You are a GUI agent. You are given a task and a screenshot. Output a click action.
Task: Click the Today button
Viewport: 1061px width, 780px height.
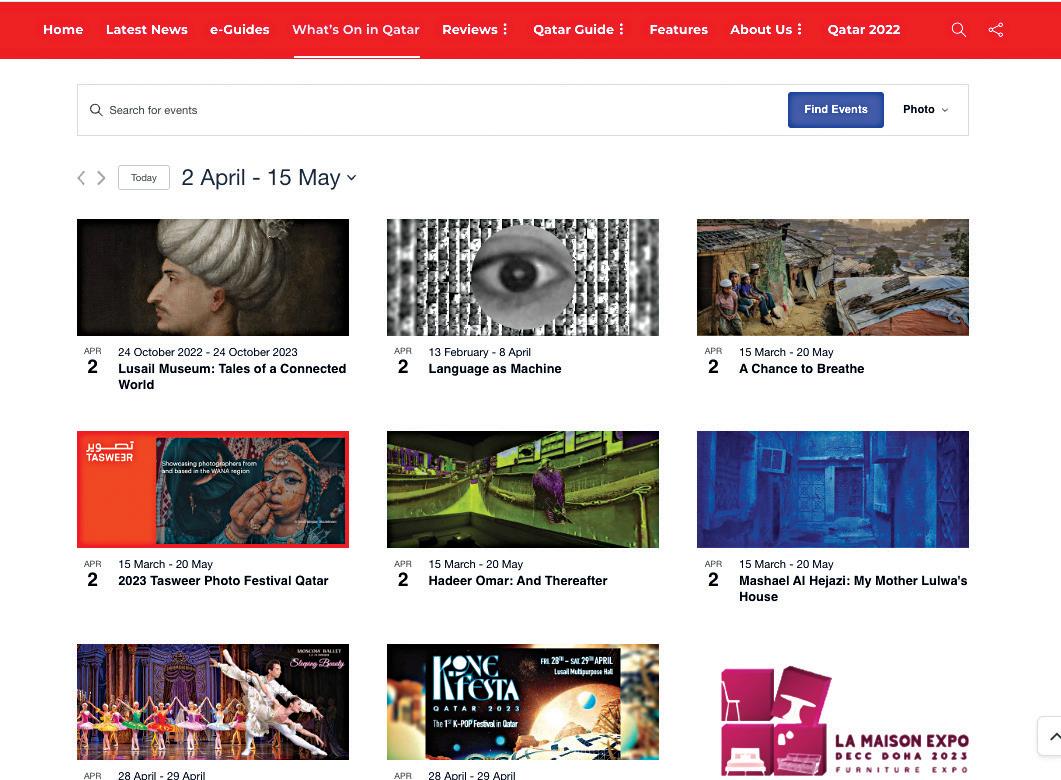[x=143, y=178]
